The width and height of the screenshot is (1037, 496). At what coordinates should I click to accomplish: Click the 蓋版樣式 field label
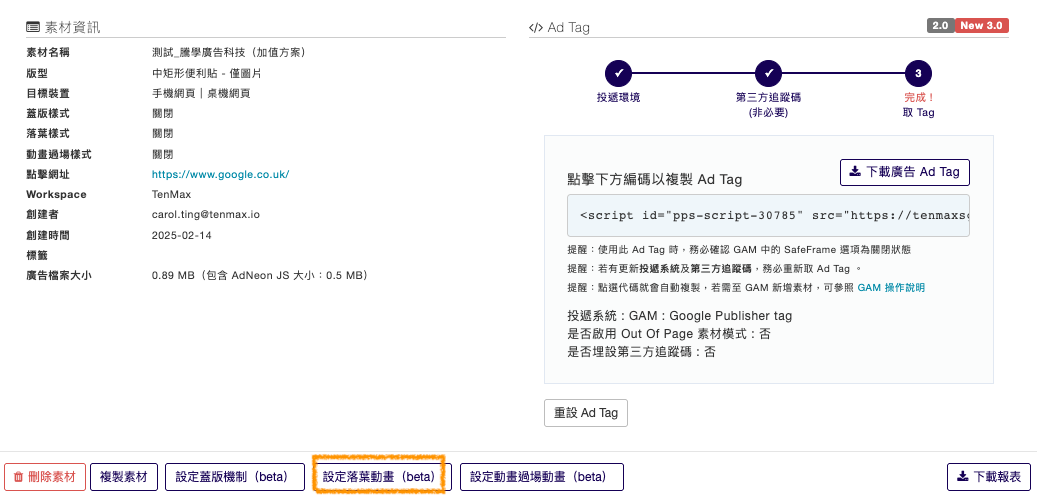(x=48, y=114)
